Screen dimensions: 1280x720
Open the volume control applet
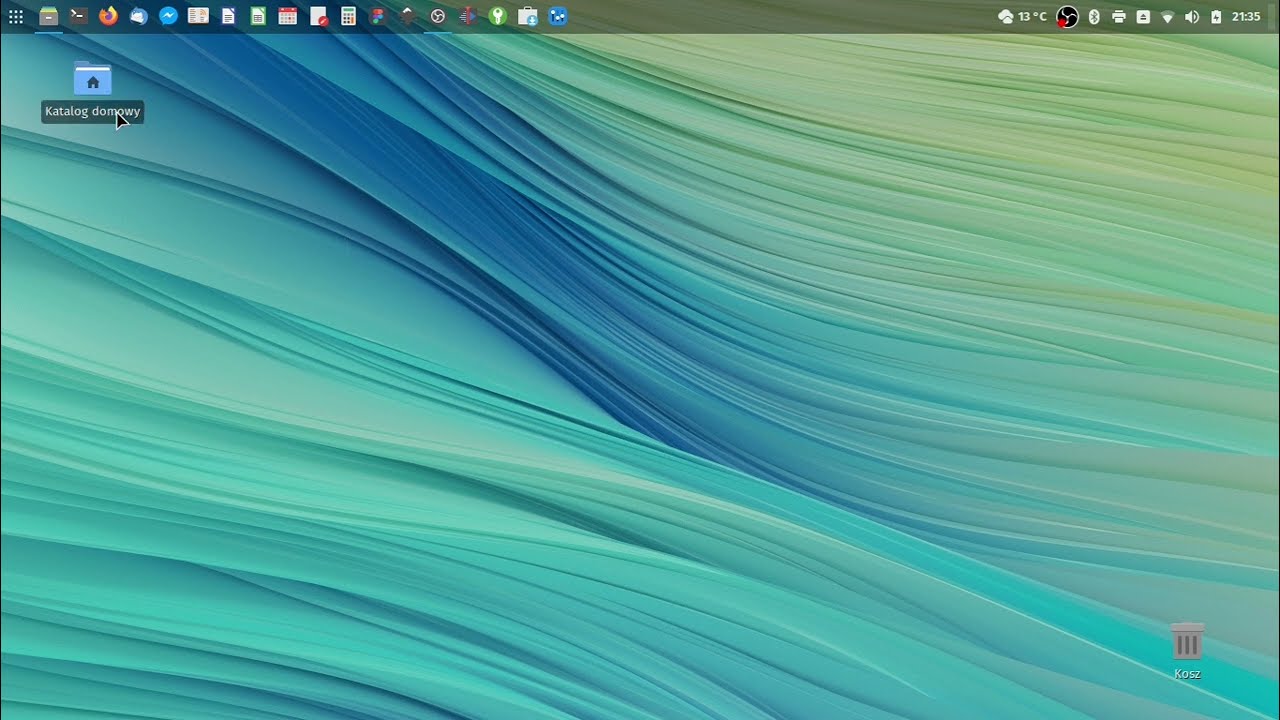pyautogui.click(x=1191, y=16)
